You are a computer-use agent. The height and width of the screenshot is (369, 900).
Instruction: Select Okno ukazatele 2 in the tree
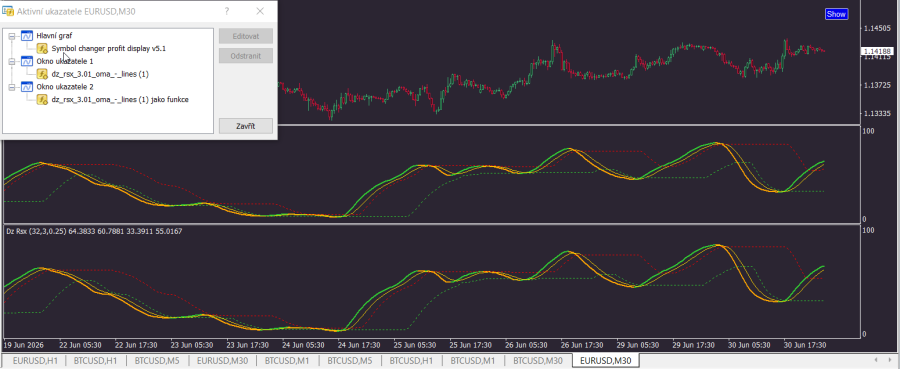(65, 87)
